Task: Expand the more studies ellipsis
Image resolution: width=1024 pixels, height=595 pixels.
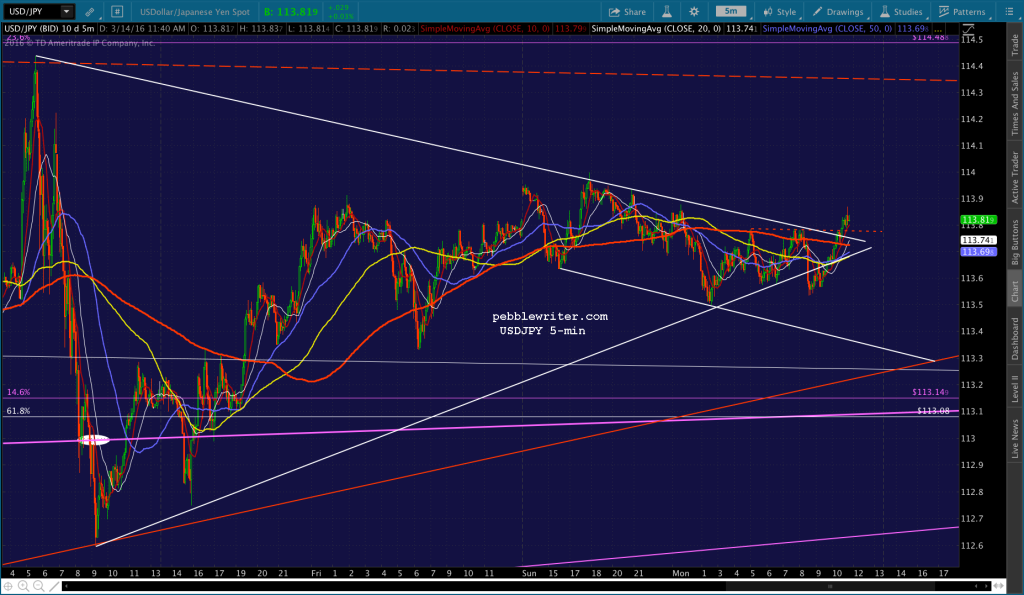Action: click(938, 29)
